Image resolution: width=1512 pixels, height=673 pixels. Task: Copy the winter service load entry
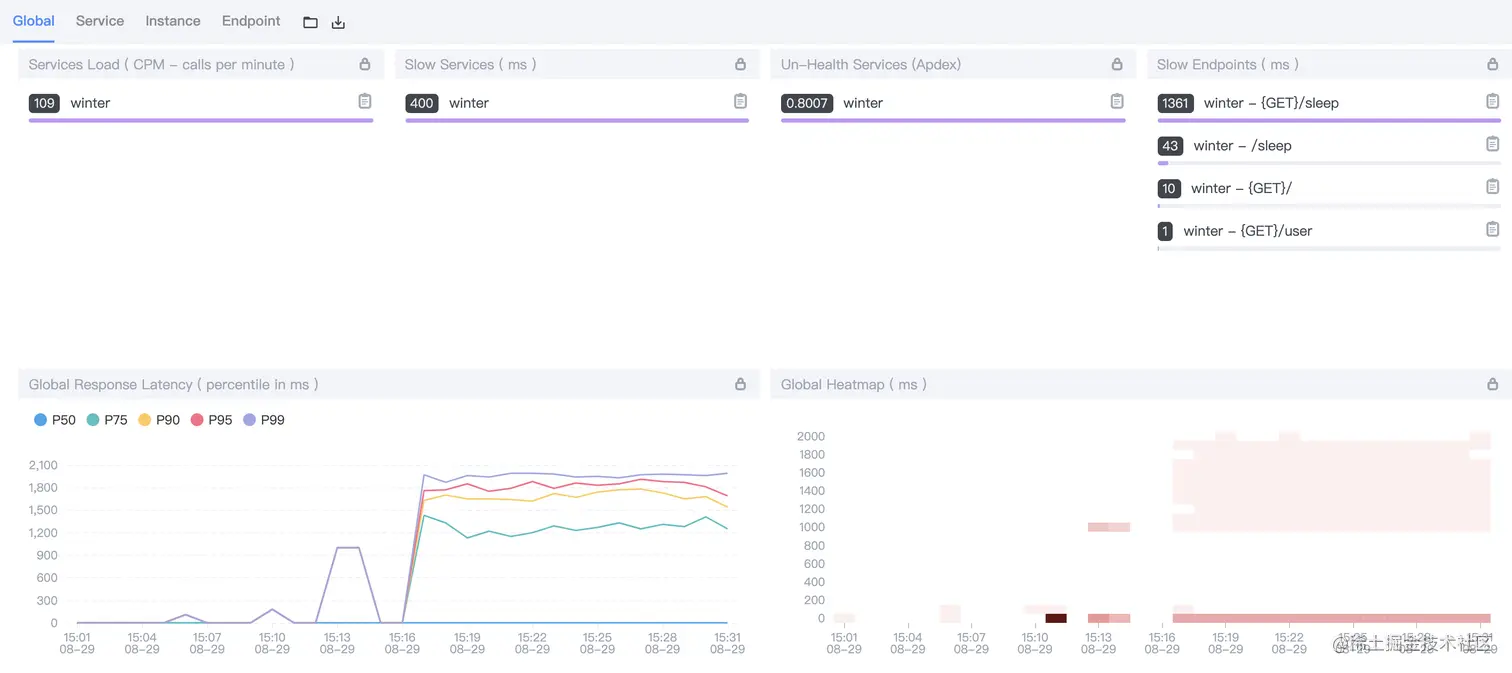pos(365,102)
